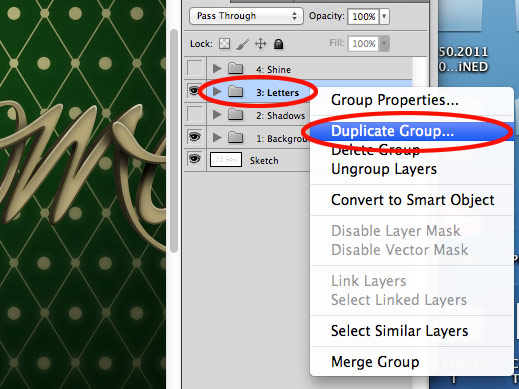The width and height of the screenshot is (519, 389).
Task: Hide the 3: Letters group eye icon
Action: coord(195,91)
